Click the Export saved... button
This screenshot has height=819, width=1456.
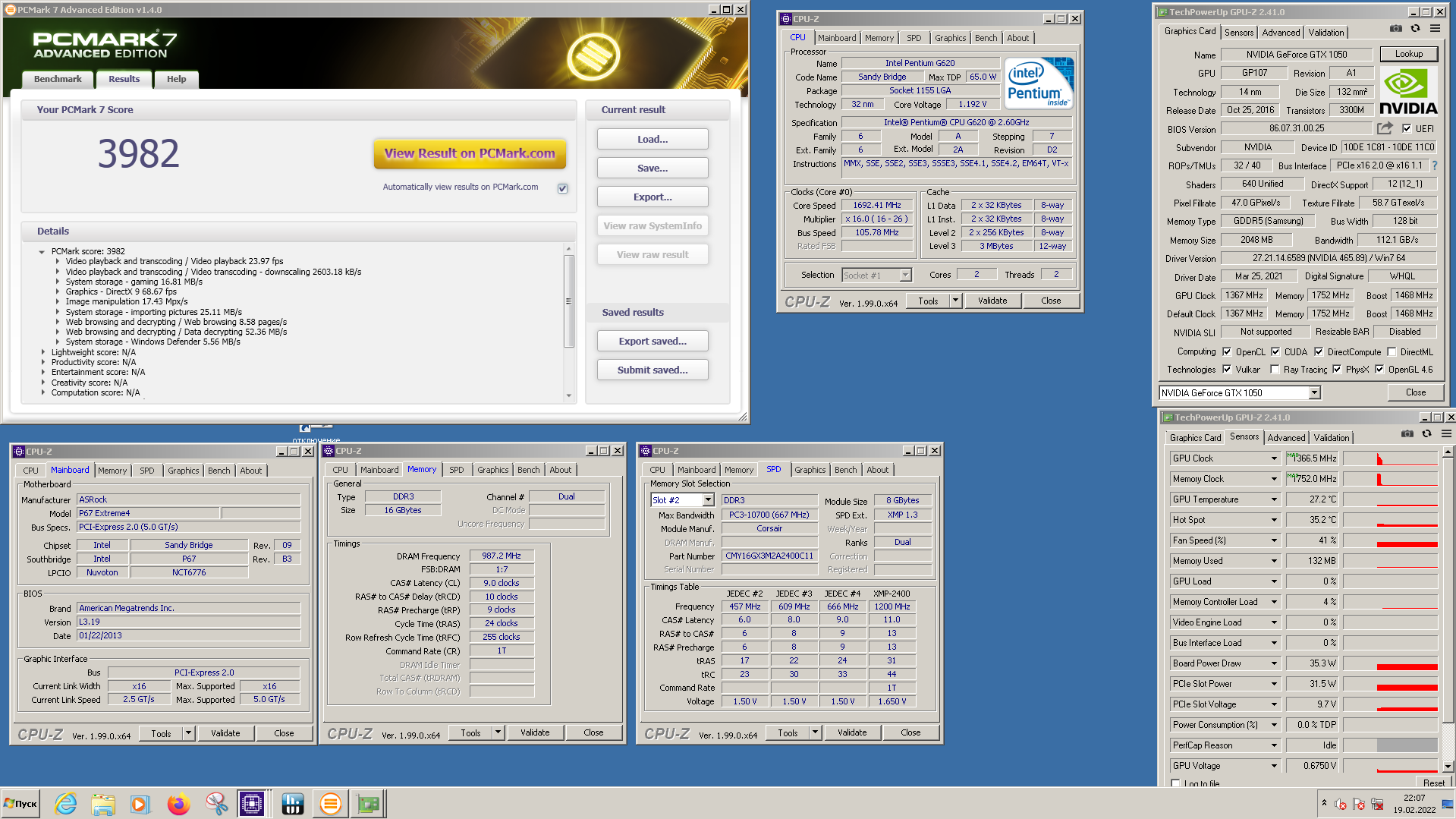[653, 341]
